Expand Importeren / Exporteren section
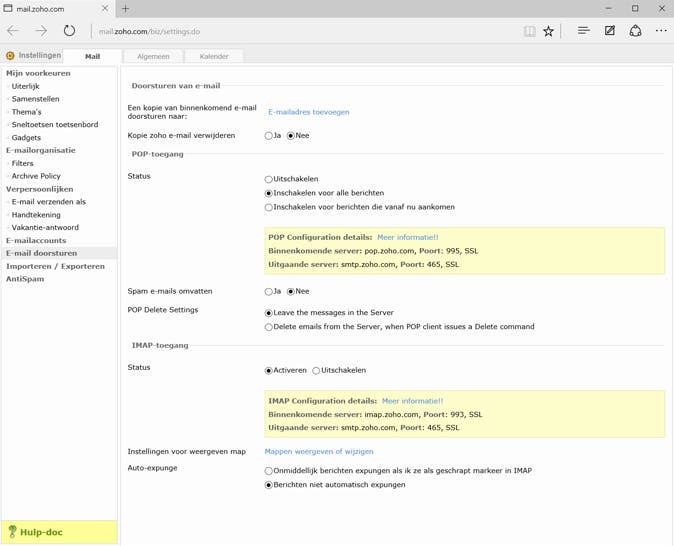 click(55, 266)
